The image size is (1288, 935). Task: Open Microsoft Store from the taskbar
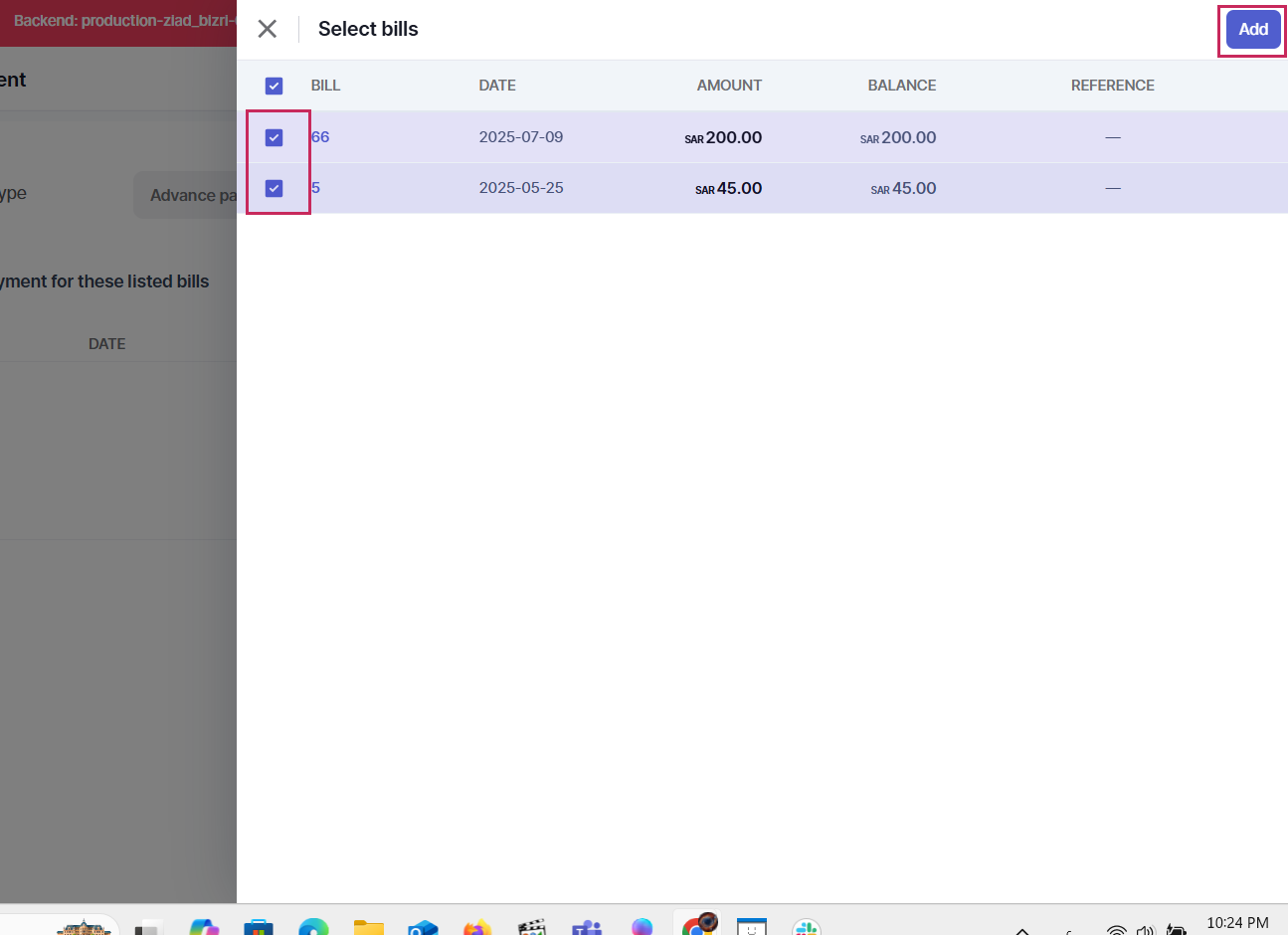259,928
